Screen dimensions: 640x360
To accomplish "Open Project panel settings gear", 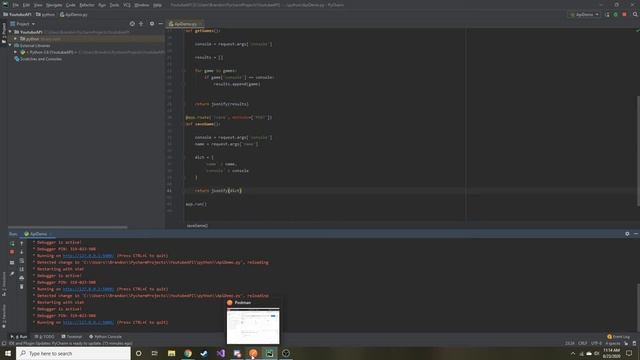I will click(x=152, y=24).
